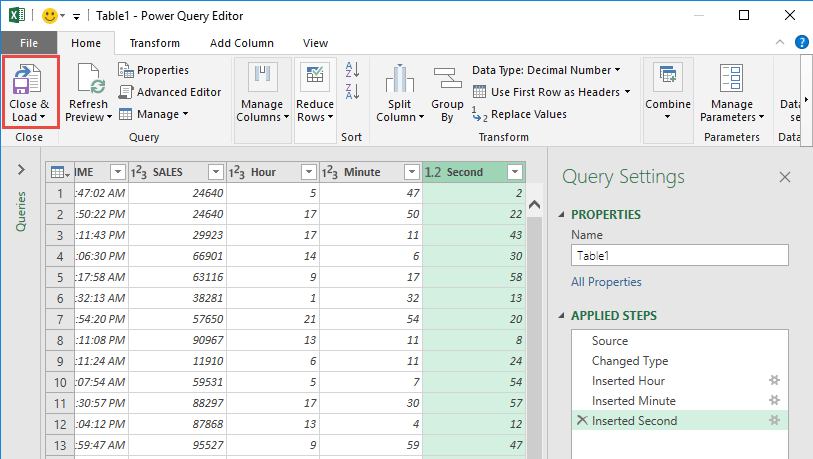
Task: Collapse the ribbon with the chevron
Action: click(x=780, y=43)
